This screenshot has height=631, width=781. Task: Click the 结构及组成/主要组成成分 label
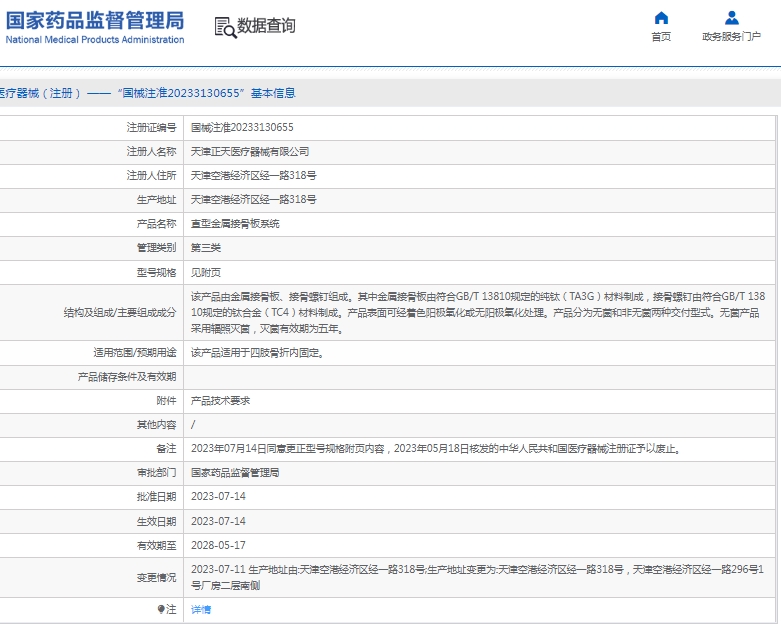pyautogui.click(x=120, y=313)
